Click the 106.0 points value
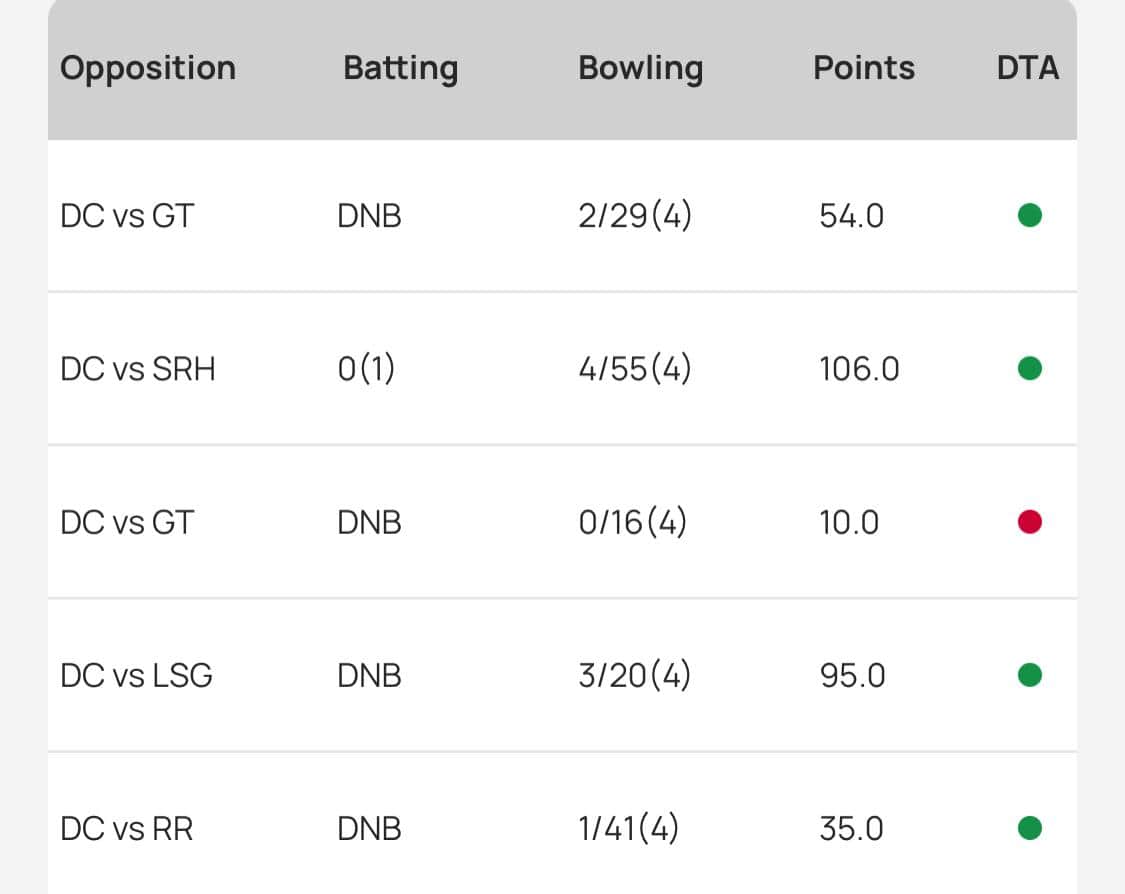This screenshot has width=1125, height=894. pos(859,370)
